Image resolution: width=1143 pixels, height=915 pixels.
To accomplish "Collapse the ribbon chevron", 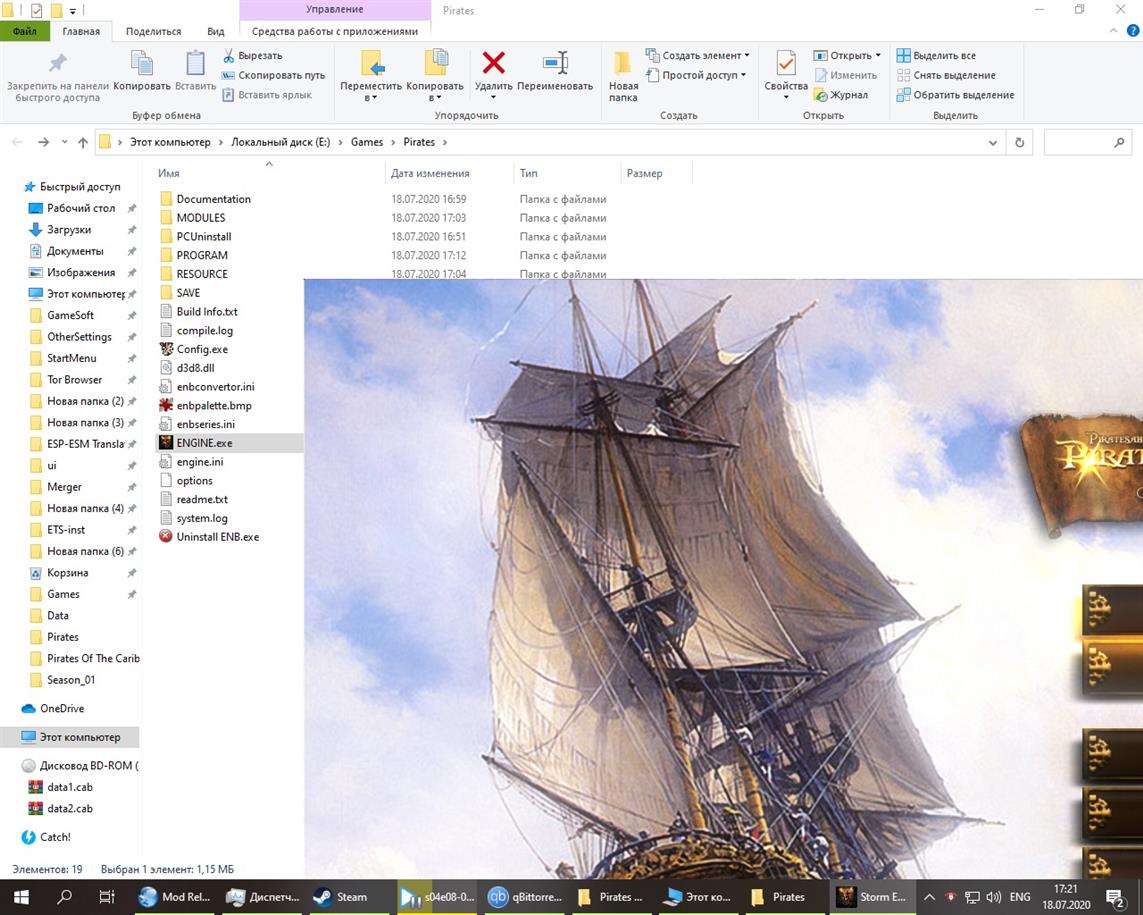I will [1114, 31].
